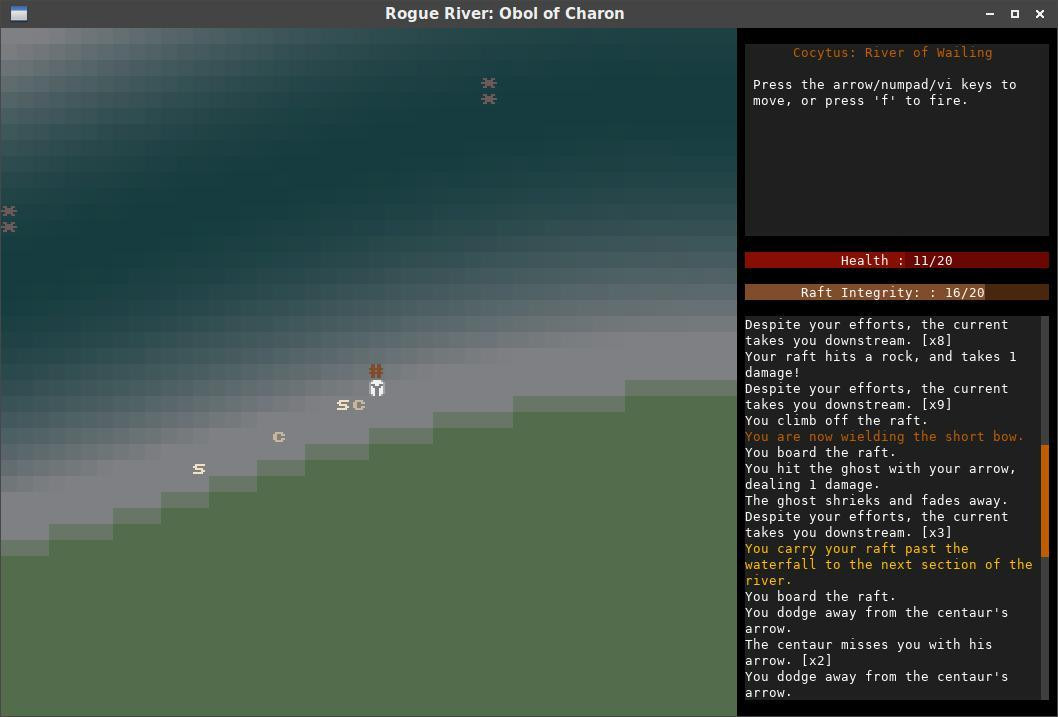The height and width of the screenshot is (717, 1058).
Task: Click the 'Cocytus: River of Wailing' heading
Action: (x=892, y=53)
